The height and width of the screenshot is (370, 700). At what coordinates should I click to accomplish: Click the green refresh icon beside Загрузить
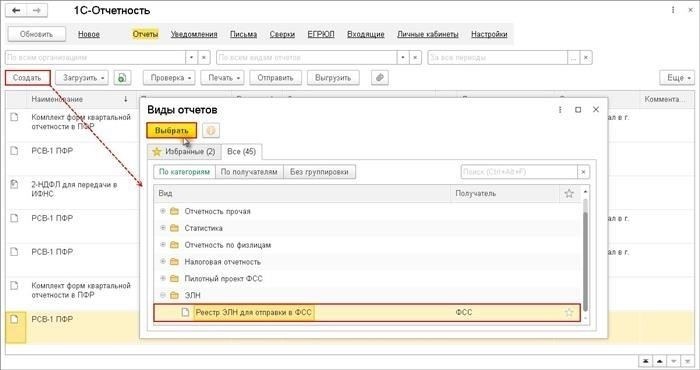(122, 78)
